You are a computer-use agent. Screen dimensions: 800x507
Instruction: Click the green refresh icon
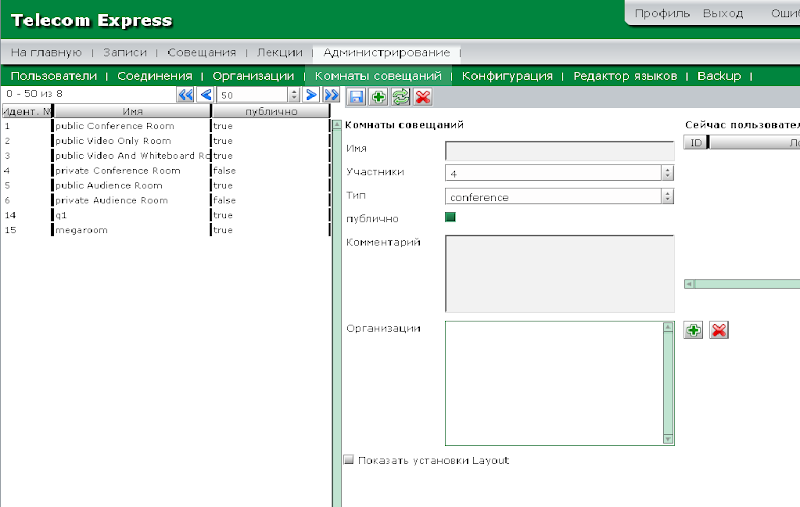click(x=400, y=96)
